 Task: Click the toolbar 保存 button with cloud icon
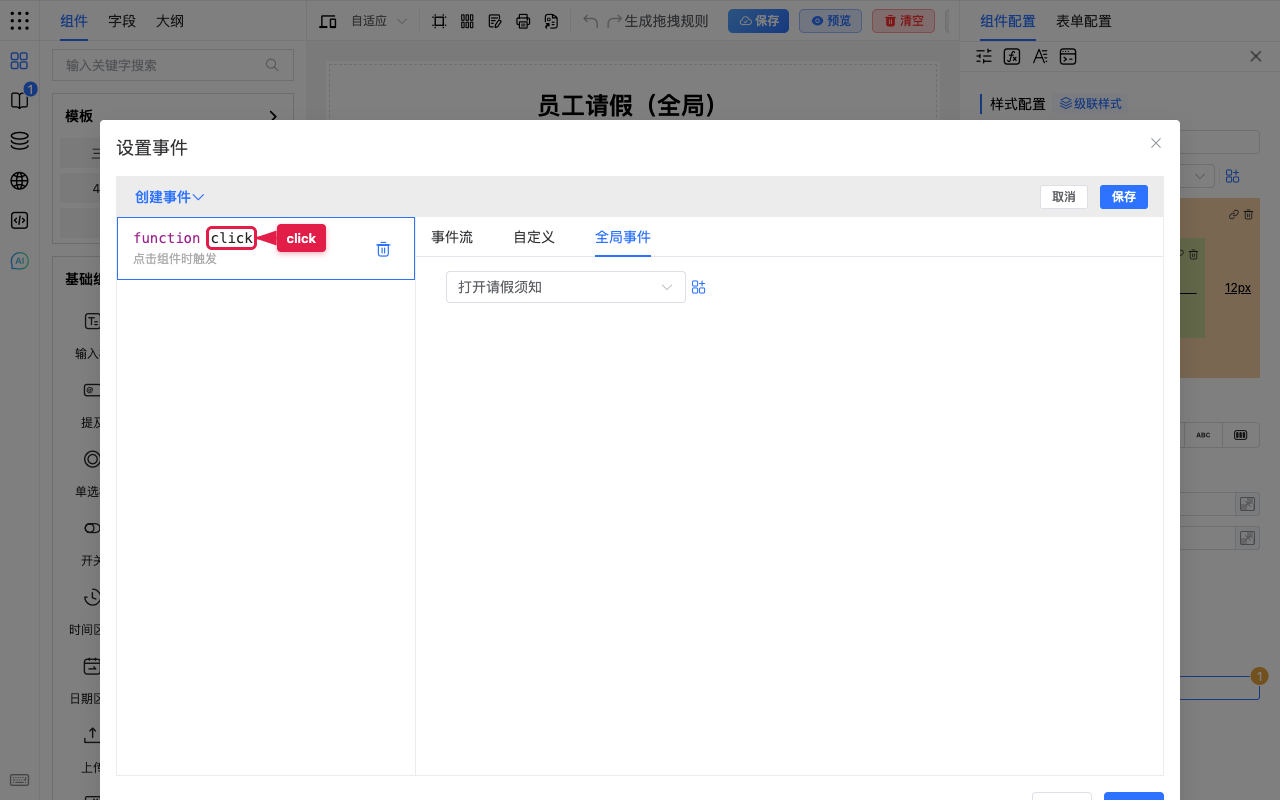point(758,21)
